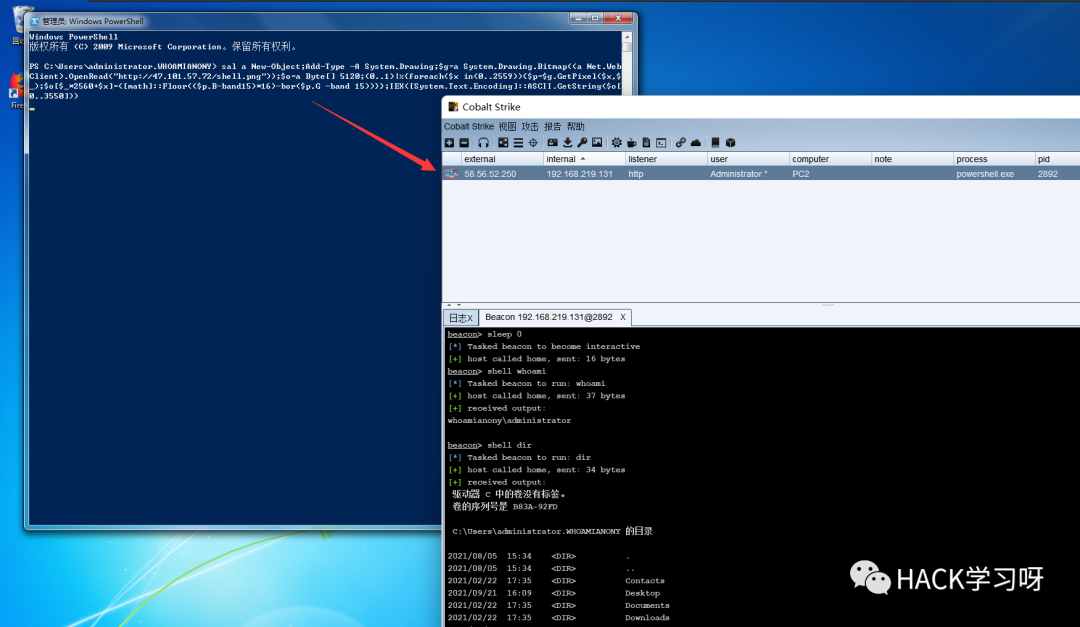
Task: Select the beacon session icon in the 58.56.52.250 row
Action: pyautogui.click(x=451, y=174)
